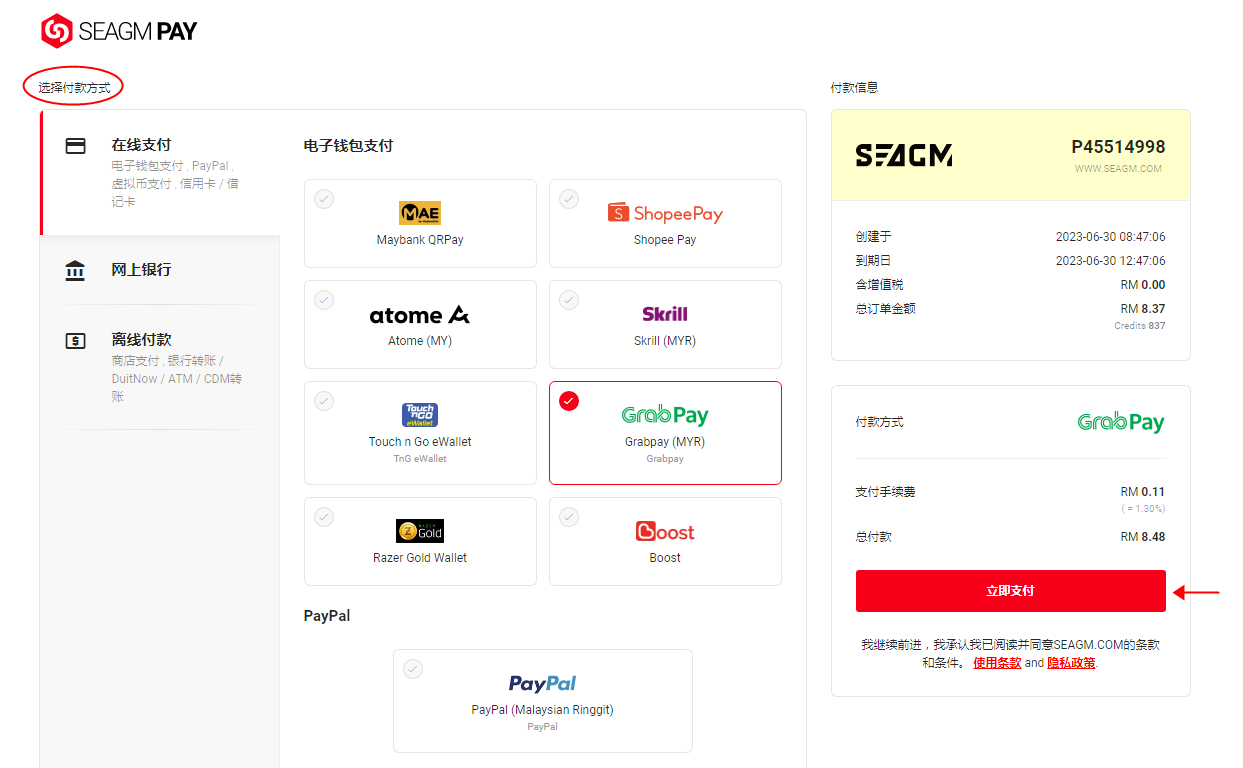Select the Razer Gold Wallet icon
Image resolution: width=1243 pixels, height=768 pixels.
point(420,531)
